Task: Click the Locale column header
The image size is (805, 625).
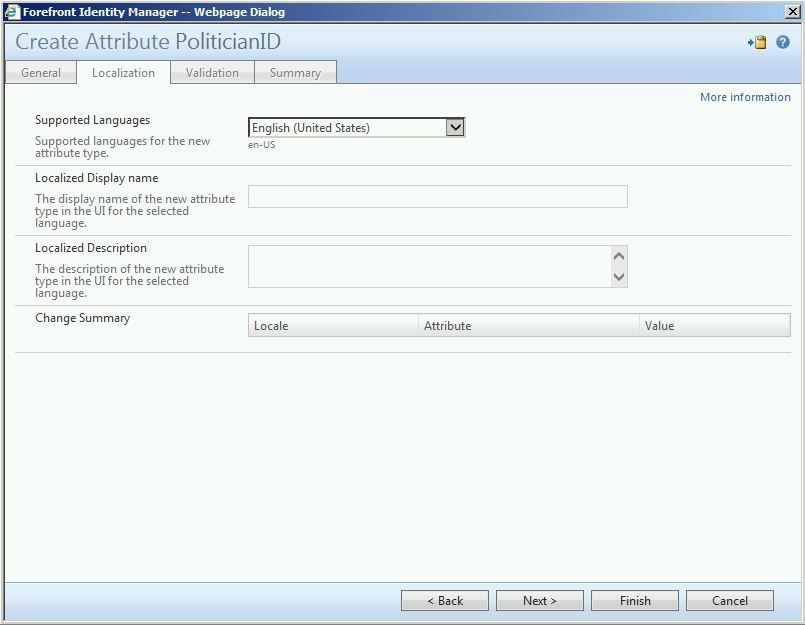Action: click(x=333, y=326)
